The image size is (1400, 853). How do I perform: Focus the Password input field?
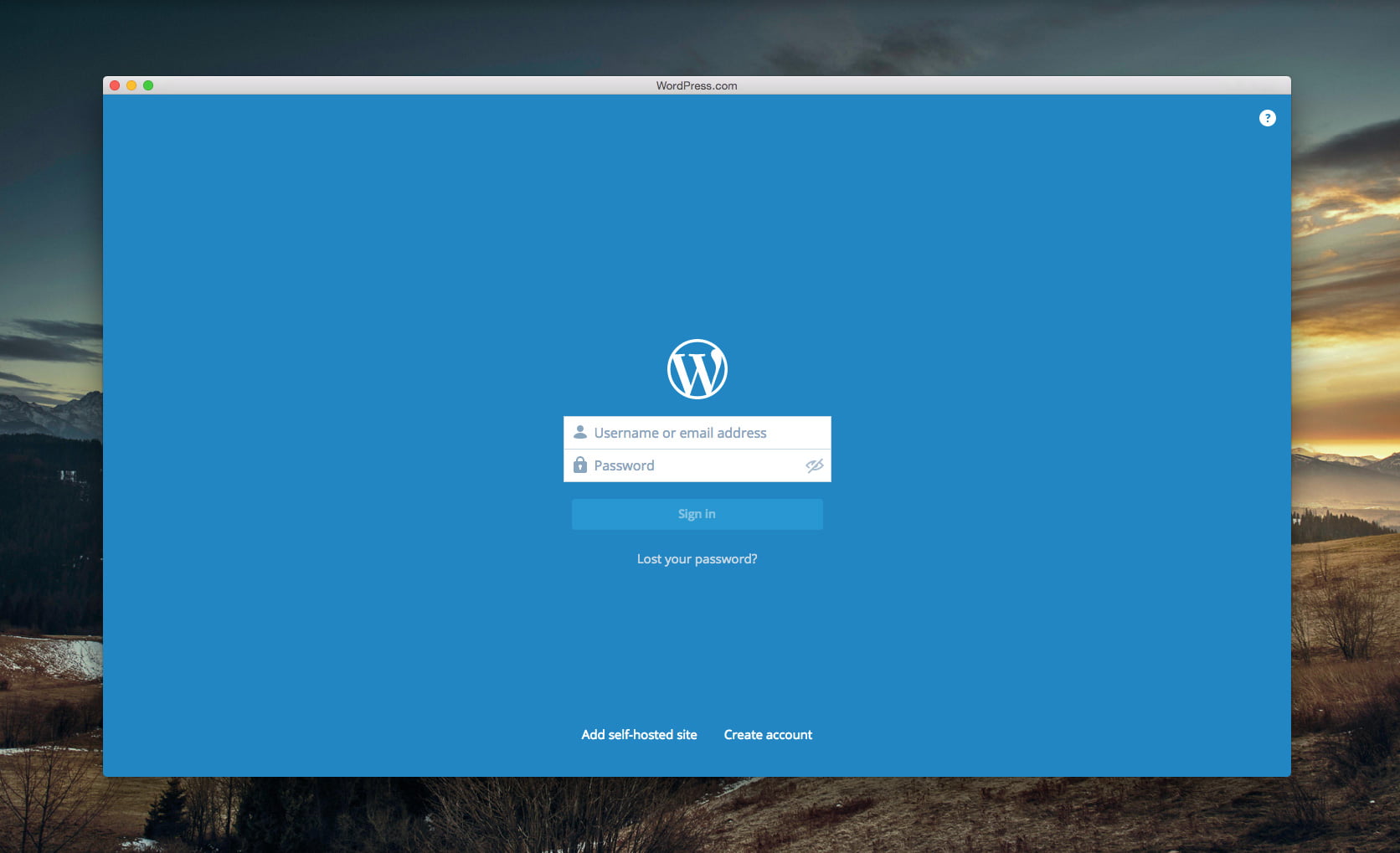(697, 465)
